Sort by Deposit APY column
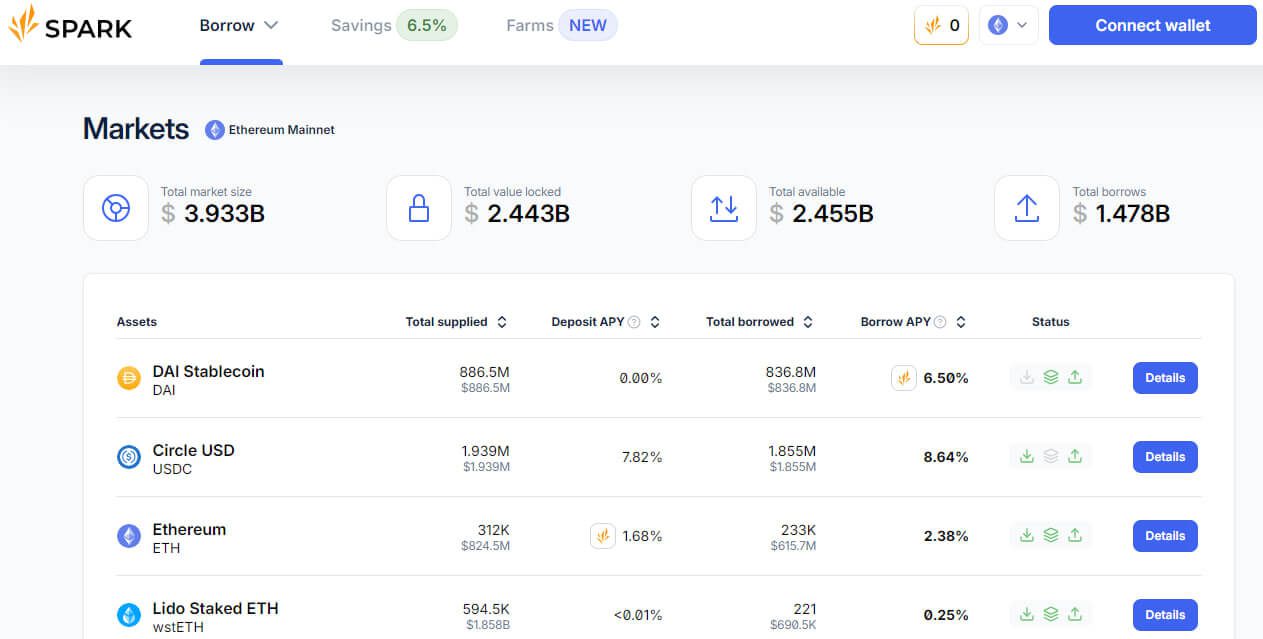Viewport: 1263px width, 639px height. coord(606,322)
